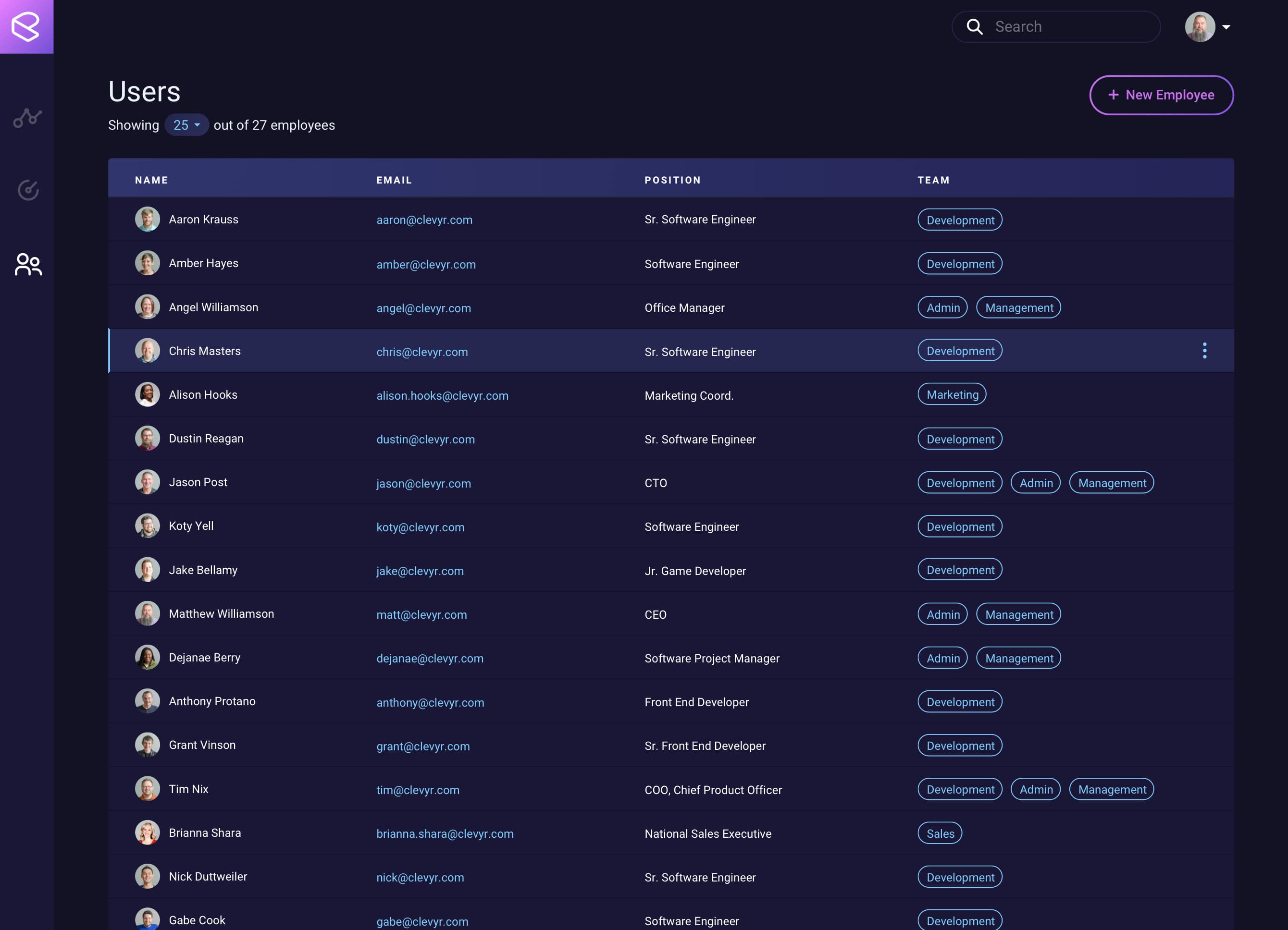Click the target/goals icon in sidebar
1288x930 pixels.
click(x=27, y=190)
